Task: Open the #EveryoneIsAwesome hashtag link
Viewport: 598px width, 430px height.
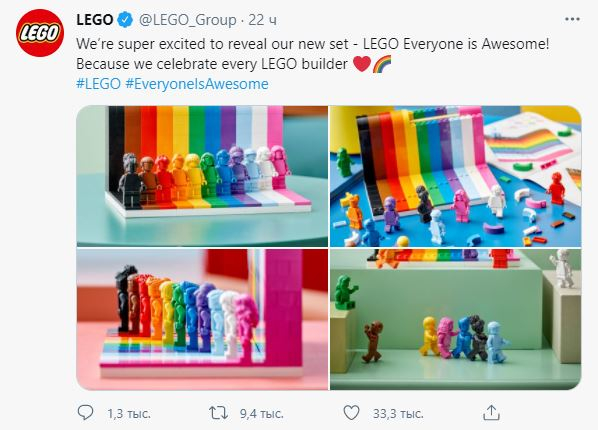Action: tap(197, 84)
